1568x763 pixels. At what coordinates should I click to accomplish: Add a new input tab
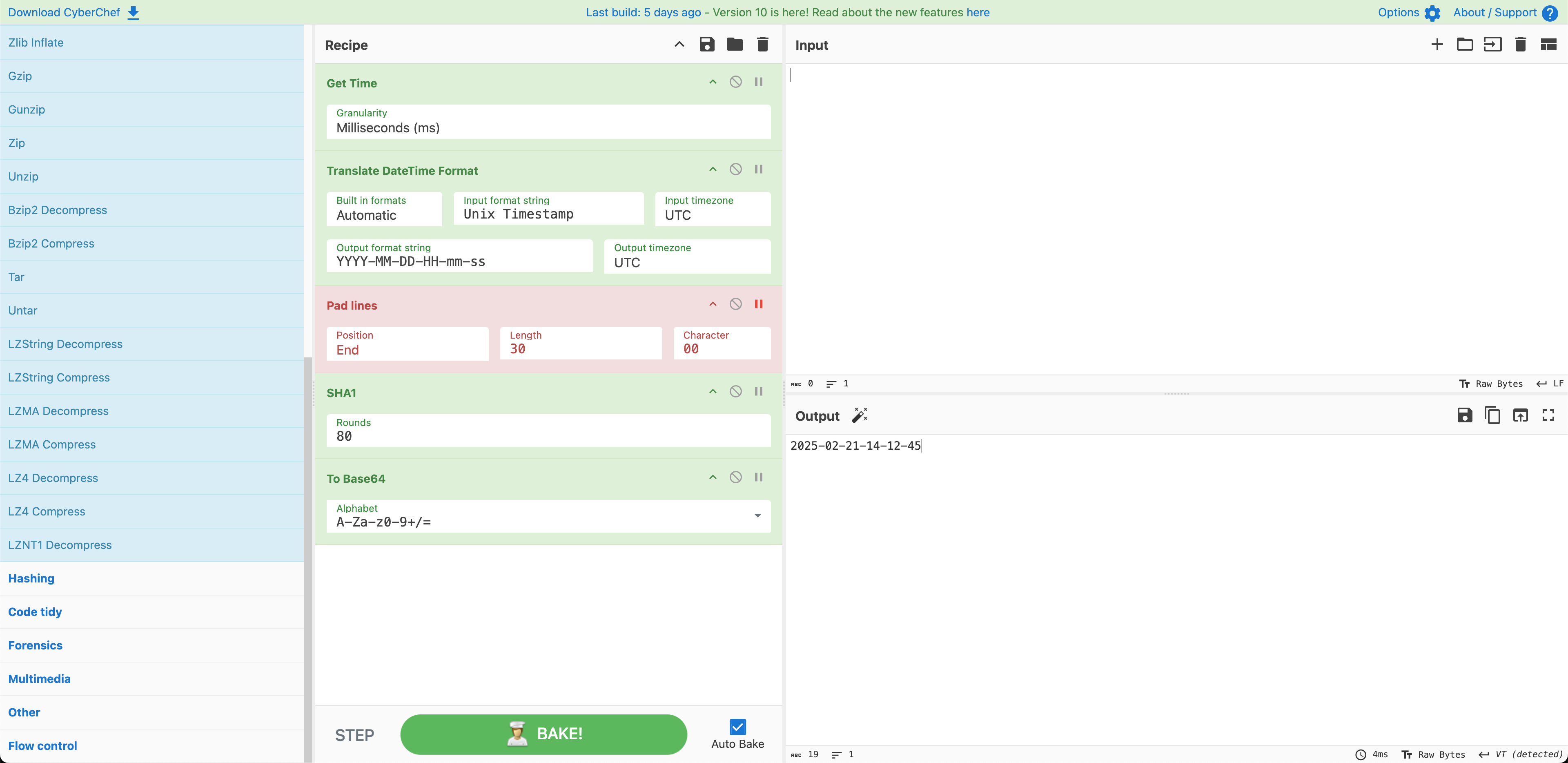pos(1437,45)
